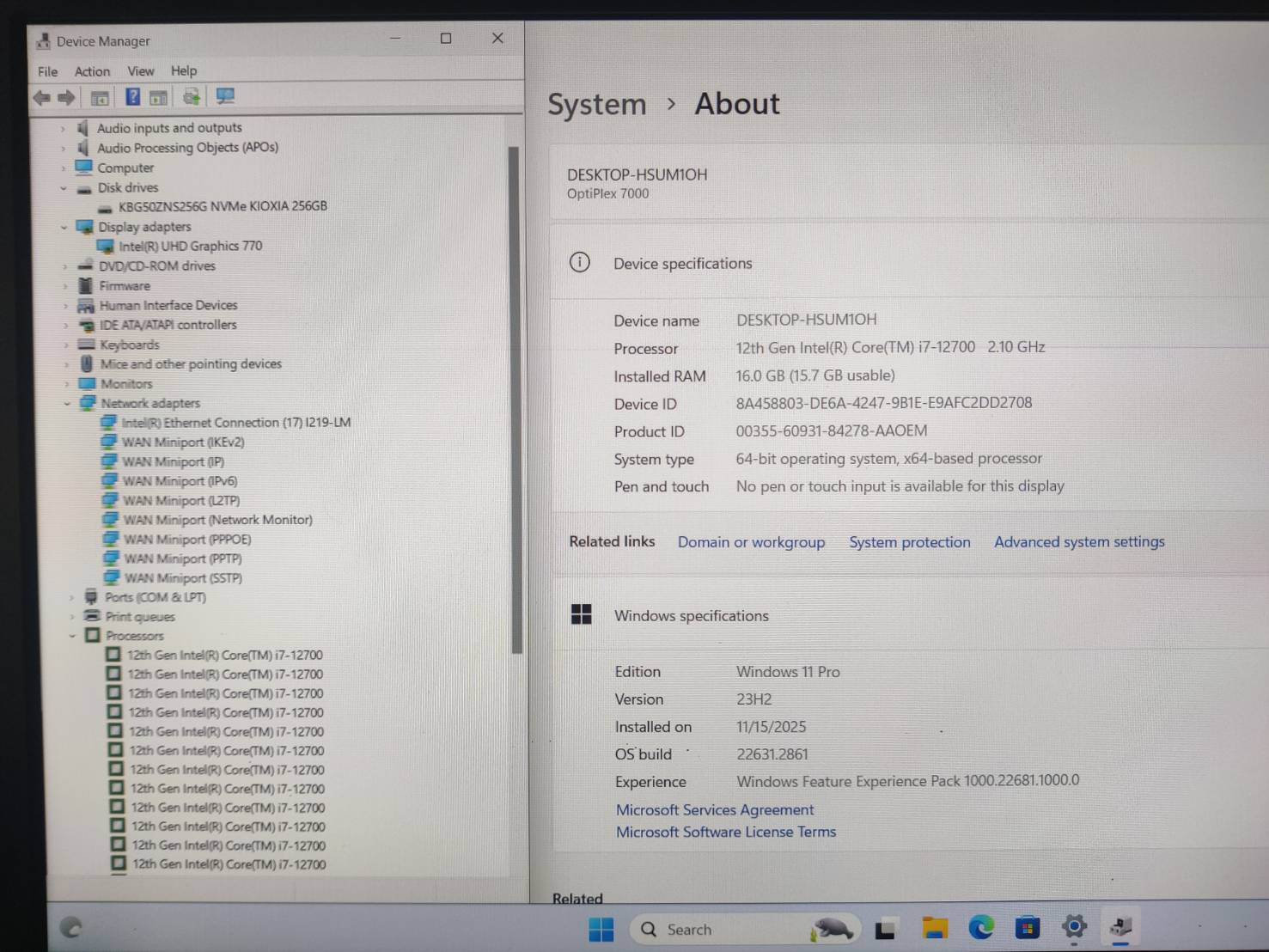Viewport: 1269px width, 952px height.
Task: Click the Windows Start button
Action: coord(601,929)
